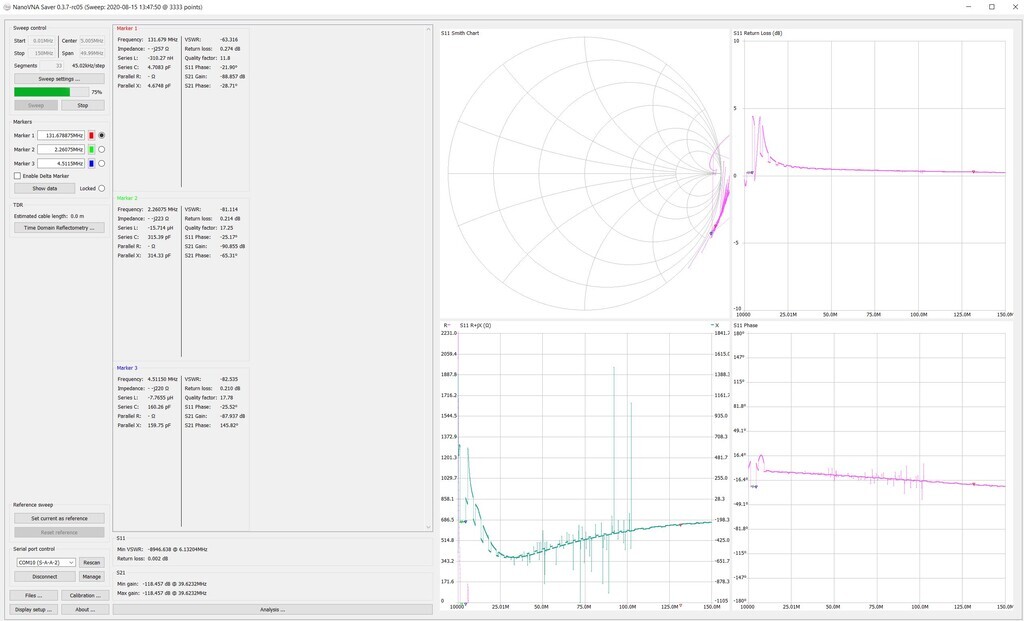The width and height of the screenshot is (1024, 621).
Task: Expand the COM10 serial port dropdown
Action: tap(44, 562)
